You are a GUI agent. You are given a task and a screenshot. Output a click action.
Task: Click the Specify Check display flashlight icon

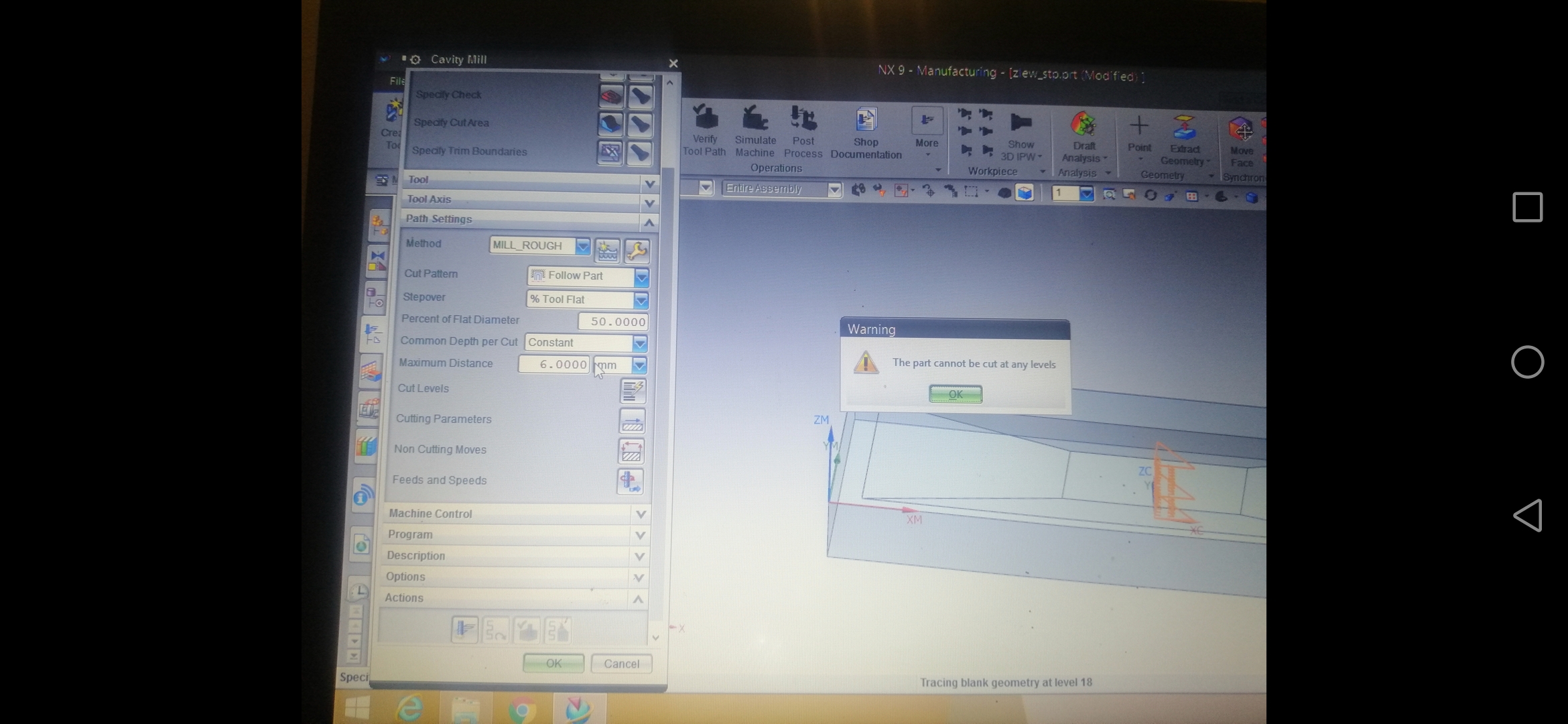[x=641, y=97]
